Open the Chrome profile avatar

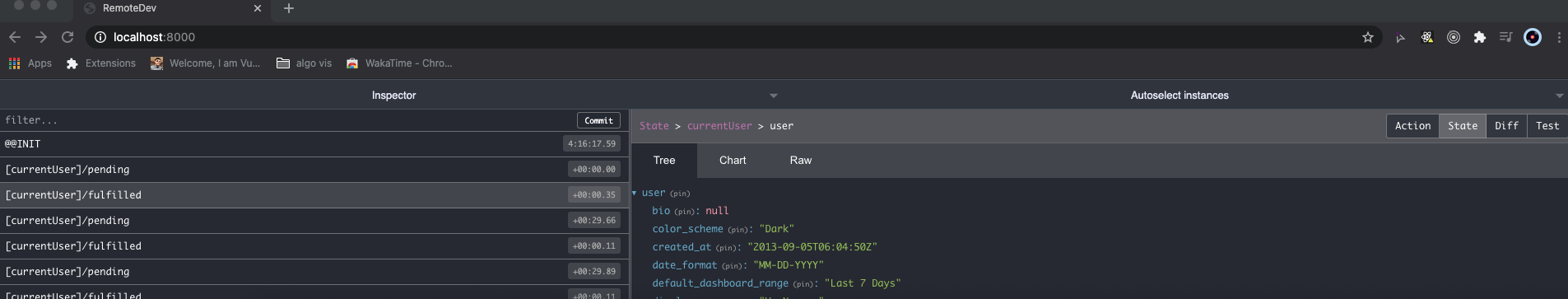pos(1533,37)
